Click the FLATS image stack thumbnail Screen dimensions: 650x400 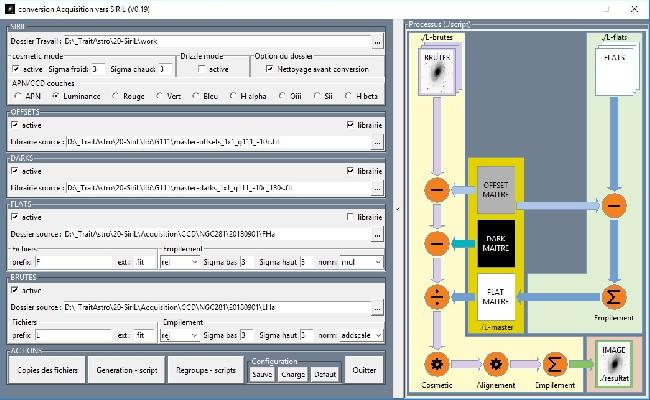tap(615, 72)
